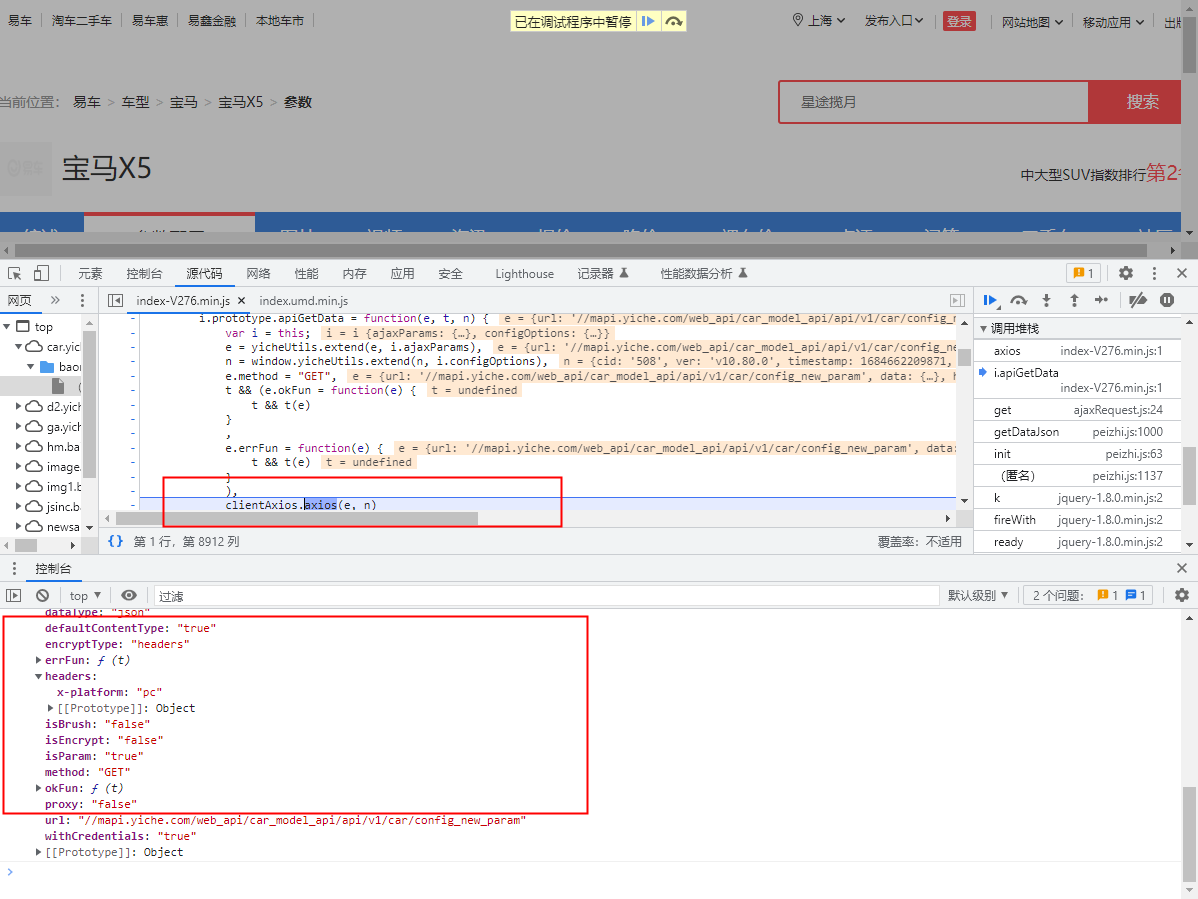Collapse the top frame tree node
This screenshot has height=899, width=1198.
click(7, 327)
